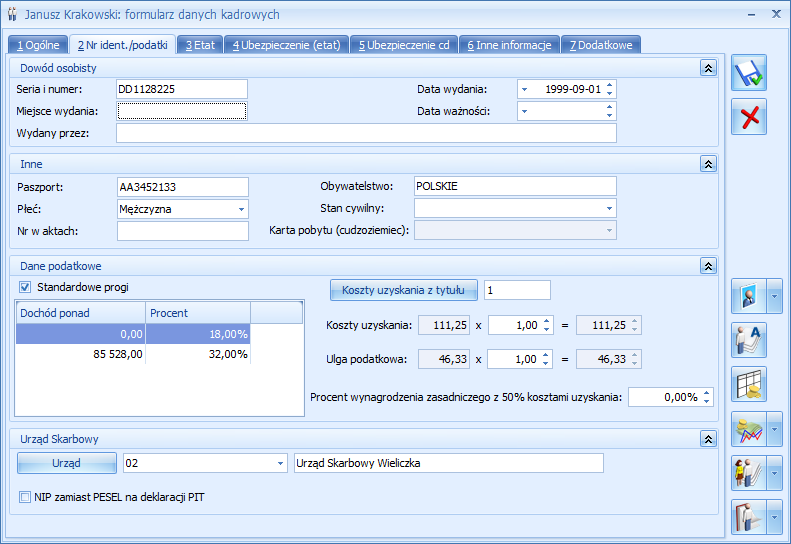The height and width of the screenshot is (544, 791).
Task: Open the Data wydania calendar dropdown
Action: point(525,89)
